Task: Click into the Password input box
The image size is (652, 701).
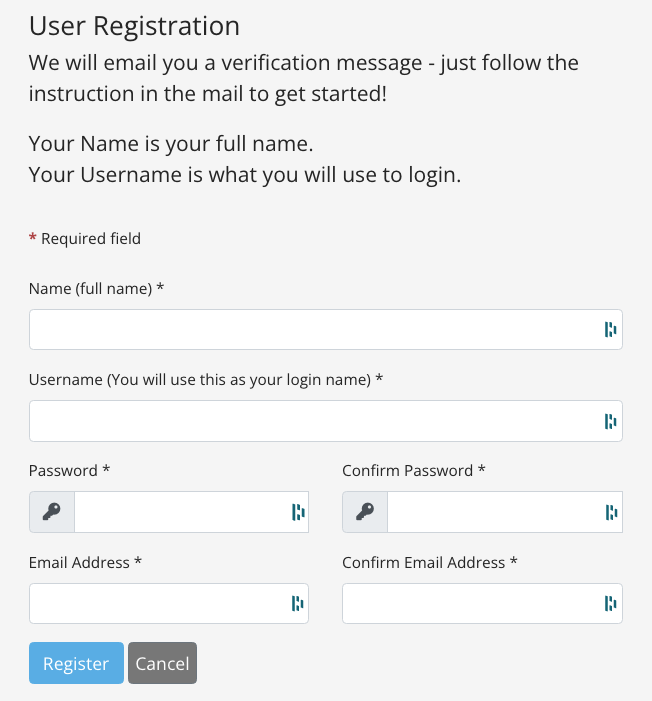Action: (180, 512)
